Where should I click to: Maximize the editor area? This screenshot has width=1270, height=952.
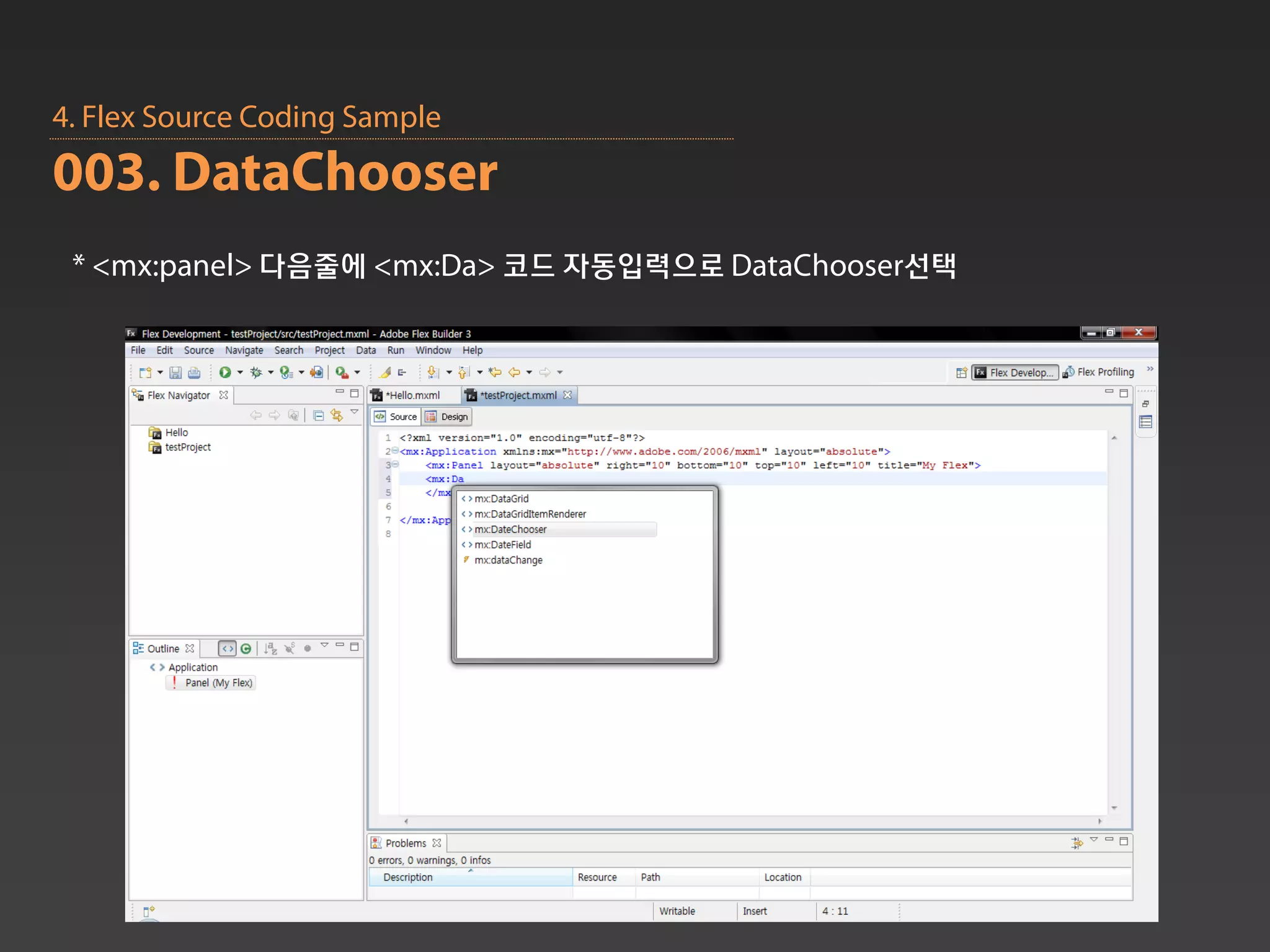pyautogui.click(x=1124, y=394)
